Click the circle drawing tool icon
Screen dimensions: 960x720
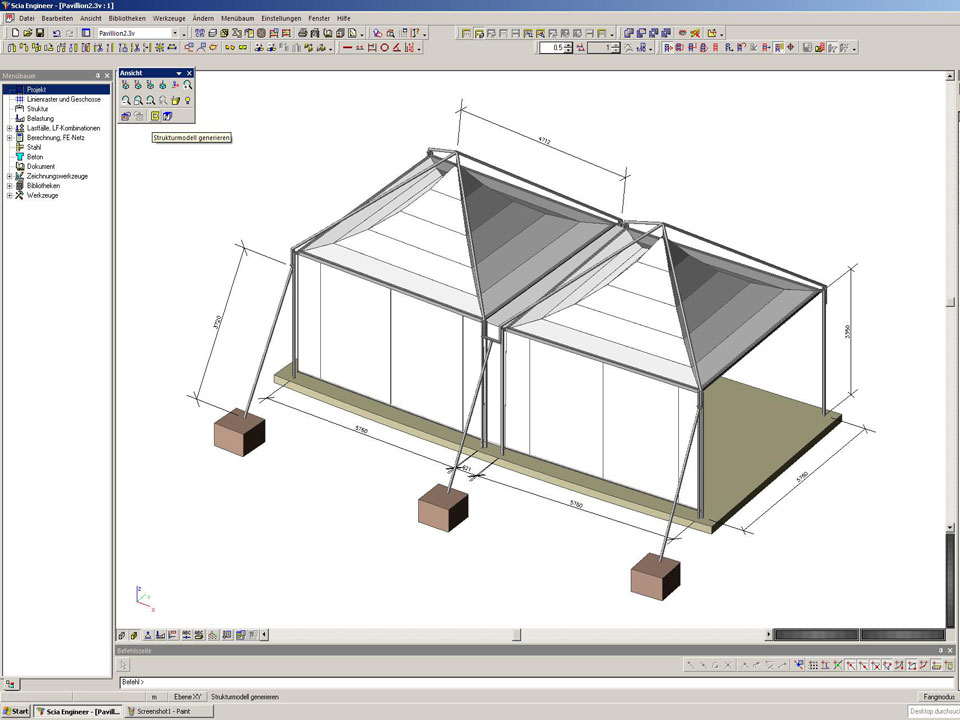tap(384, 47)
